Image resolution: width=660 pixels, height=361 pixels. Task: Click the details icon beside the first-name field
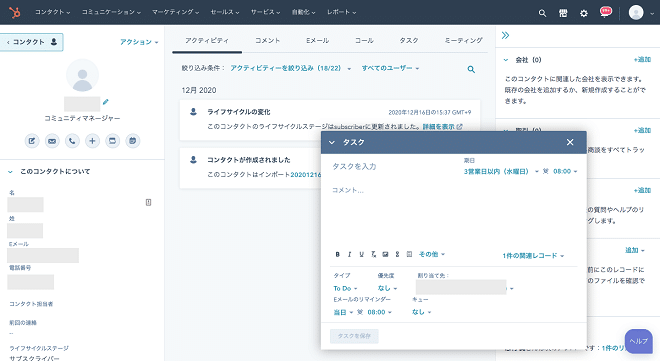pyautogui.click(x=149, y=202)
